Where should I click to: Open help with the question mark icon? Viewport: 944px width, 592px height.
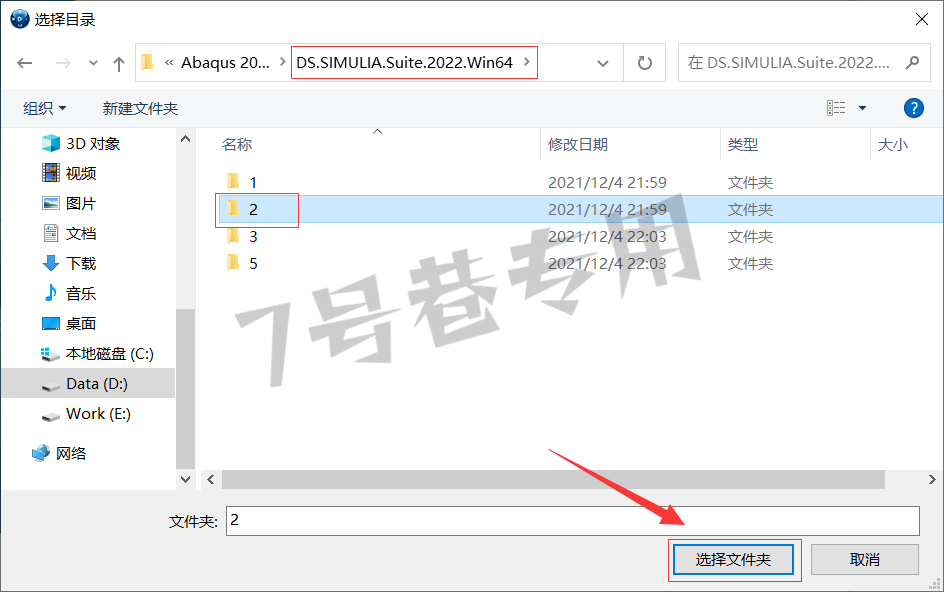click(x=913, y=108)
